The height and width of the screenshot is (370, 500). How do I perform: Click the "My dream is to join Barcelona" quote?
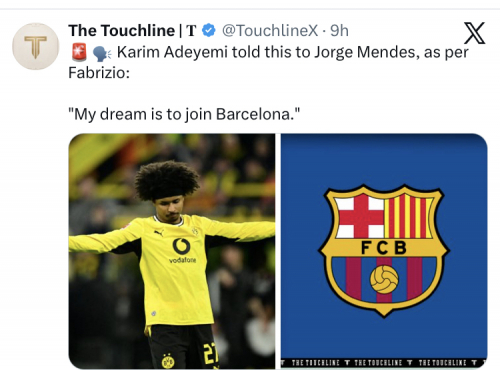(184, 114)
